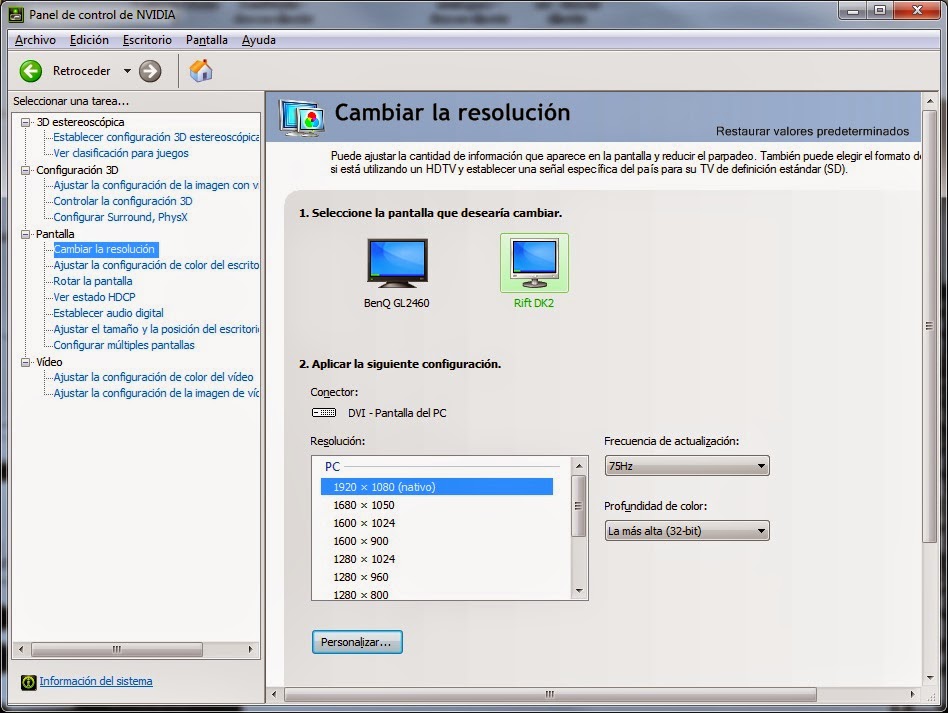This screenshot has width=948, height=713.
Task: Minimize the NVIDIA control panel window
Action: 854,10
